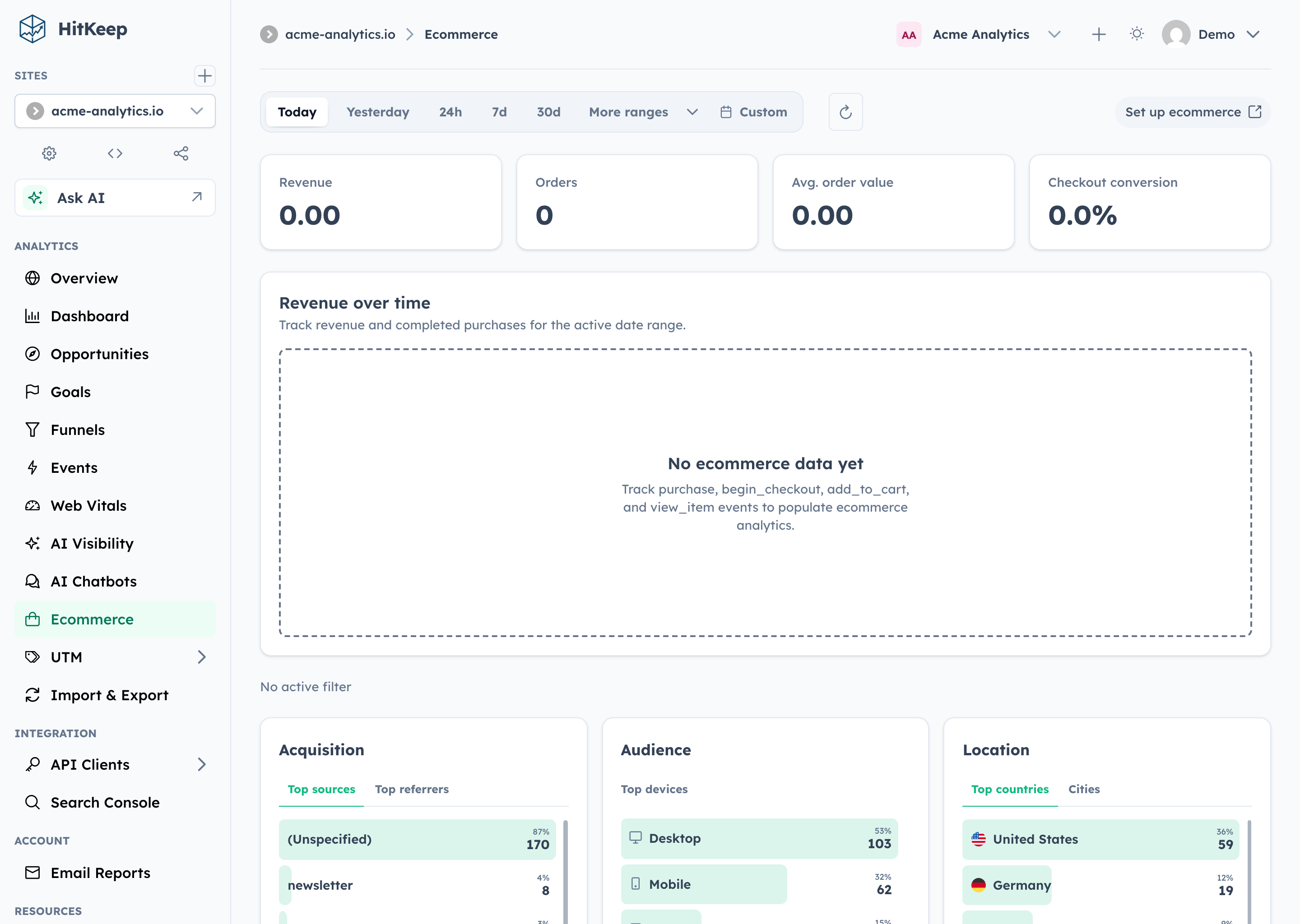Toggle theme with the sun icon
Screen dimensions: 1300x924
[1137, 34]
